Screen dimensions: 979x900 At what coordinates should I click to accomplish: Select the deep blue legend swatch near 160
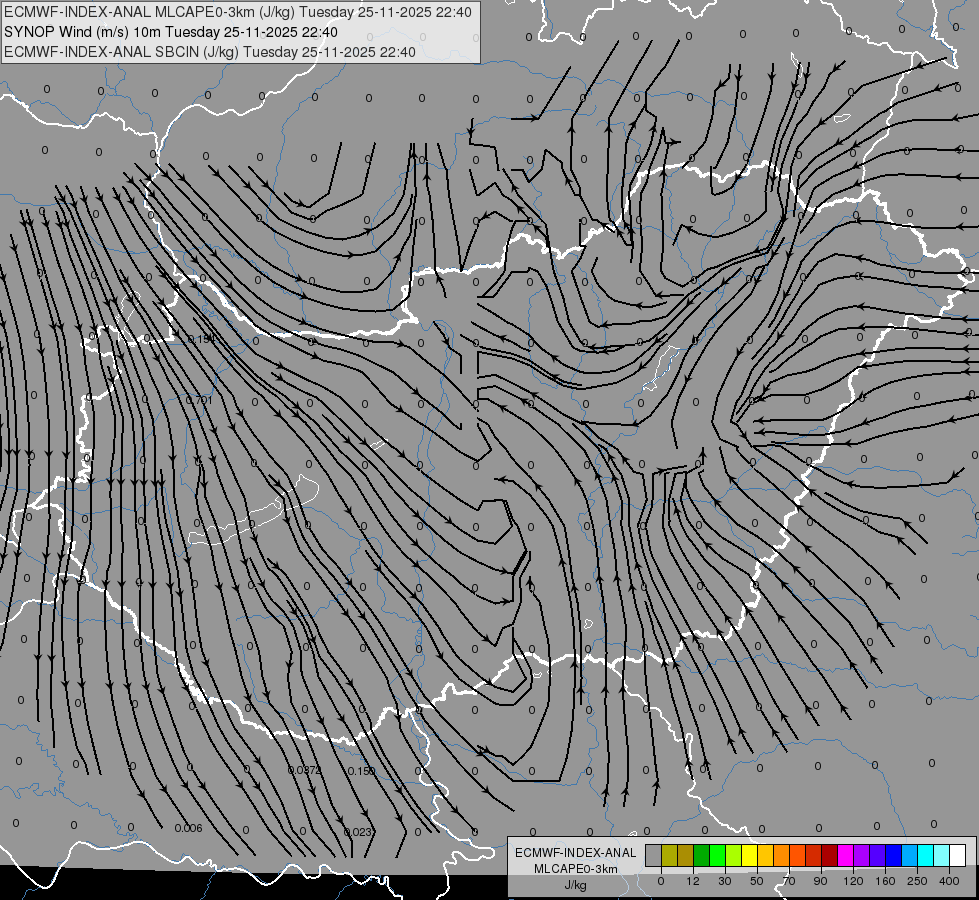pyautogui.click(x=894, y=855)
